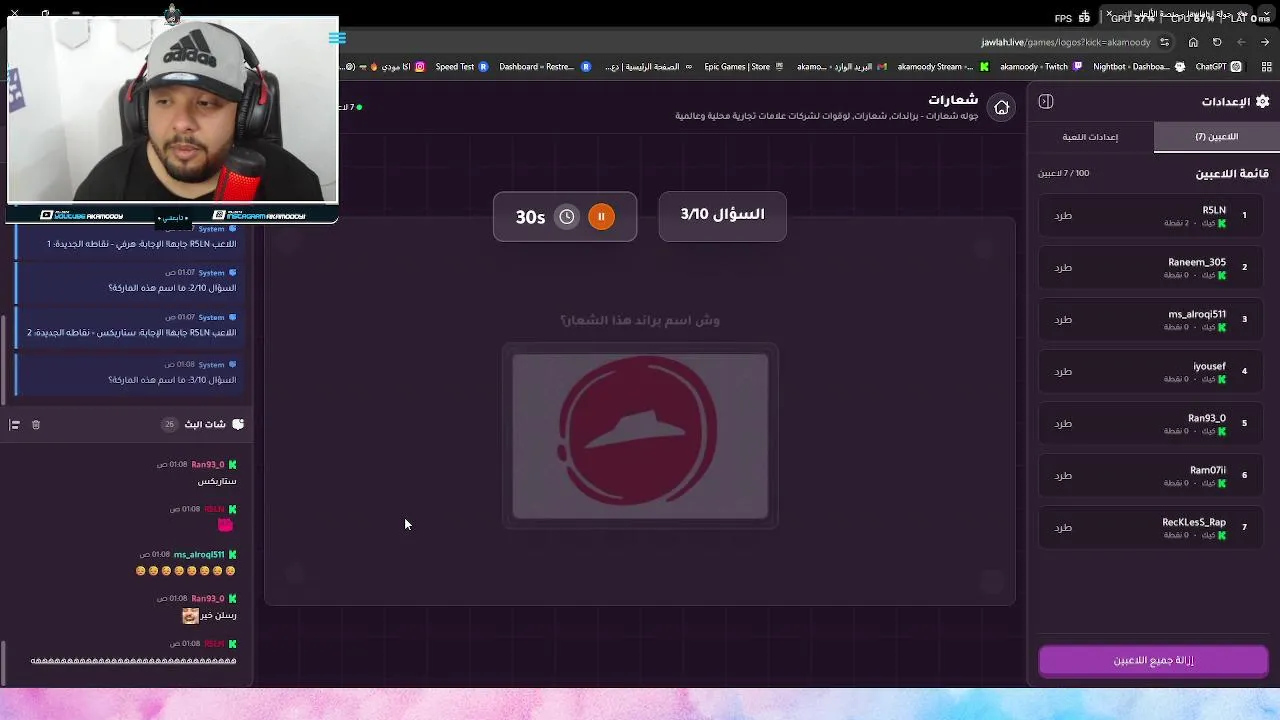Click the 26 message count badge
Screen dimensions: 1280x720
coord(169,424)
